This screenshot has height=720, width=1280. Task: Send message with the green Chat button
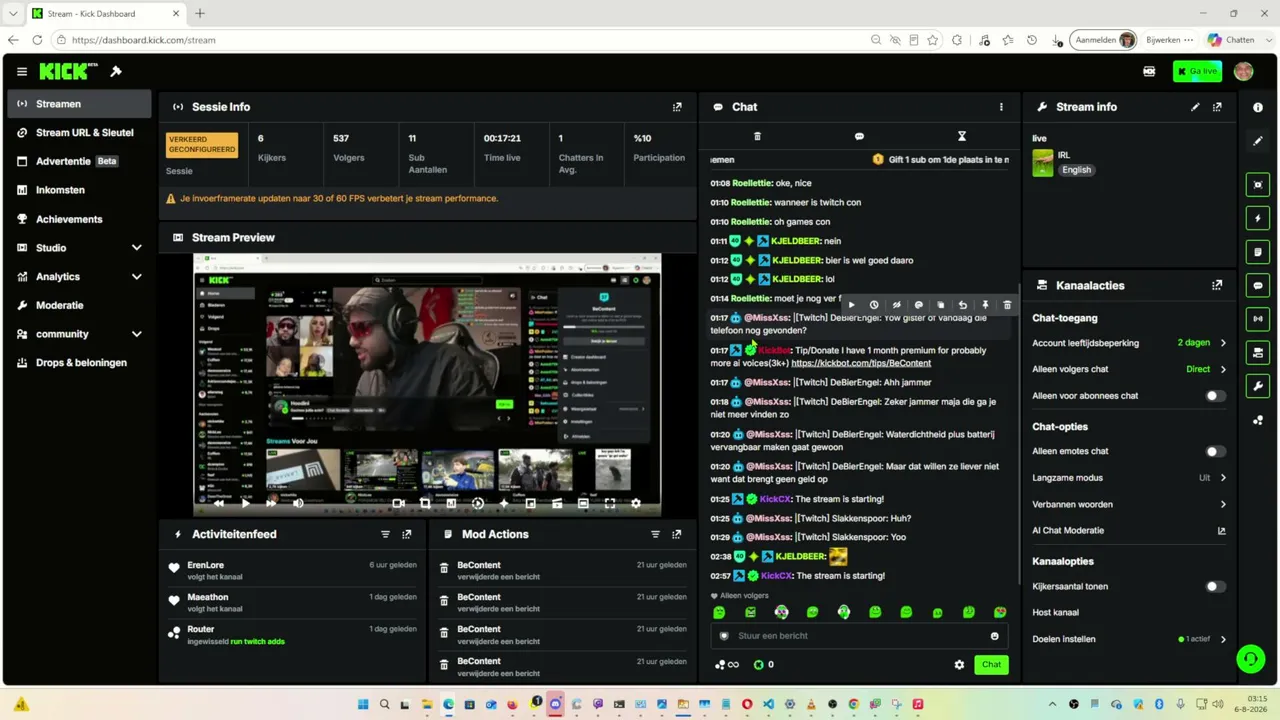tap(991, 665)
